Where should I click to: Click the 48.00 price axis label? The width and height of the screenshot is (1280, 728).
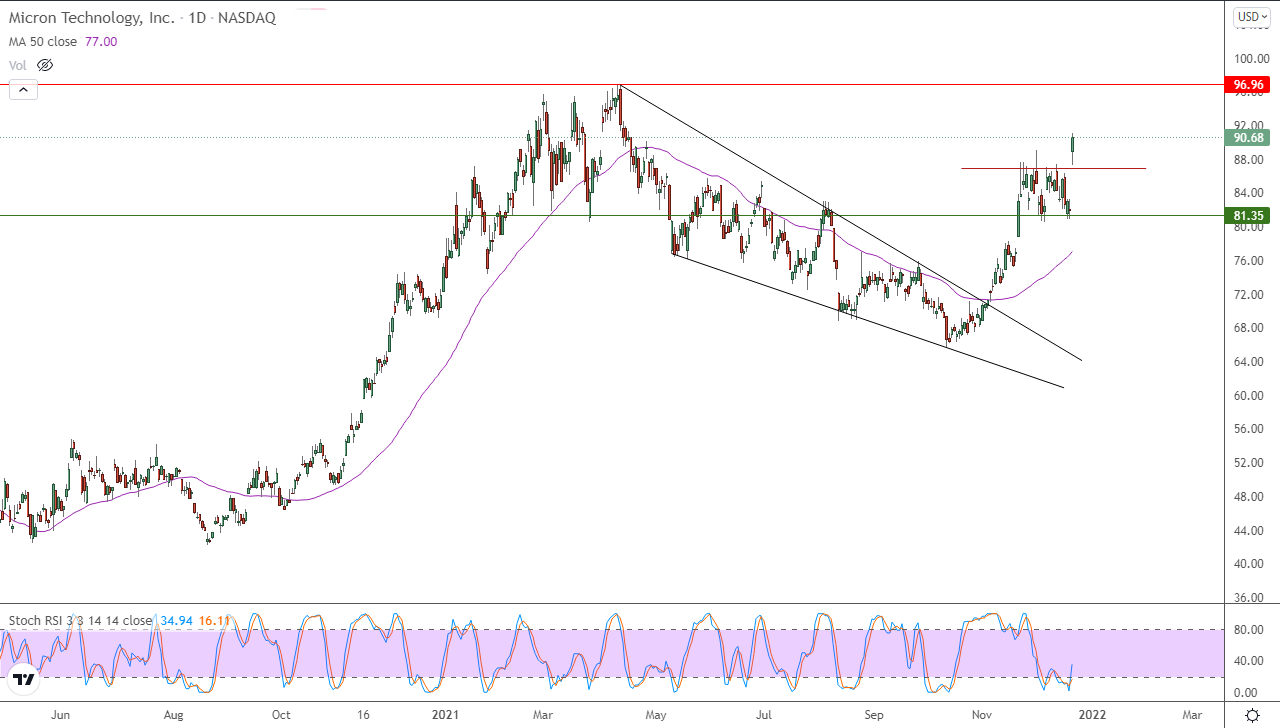tap(1249, 497)
